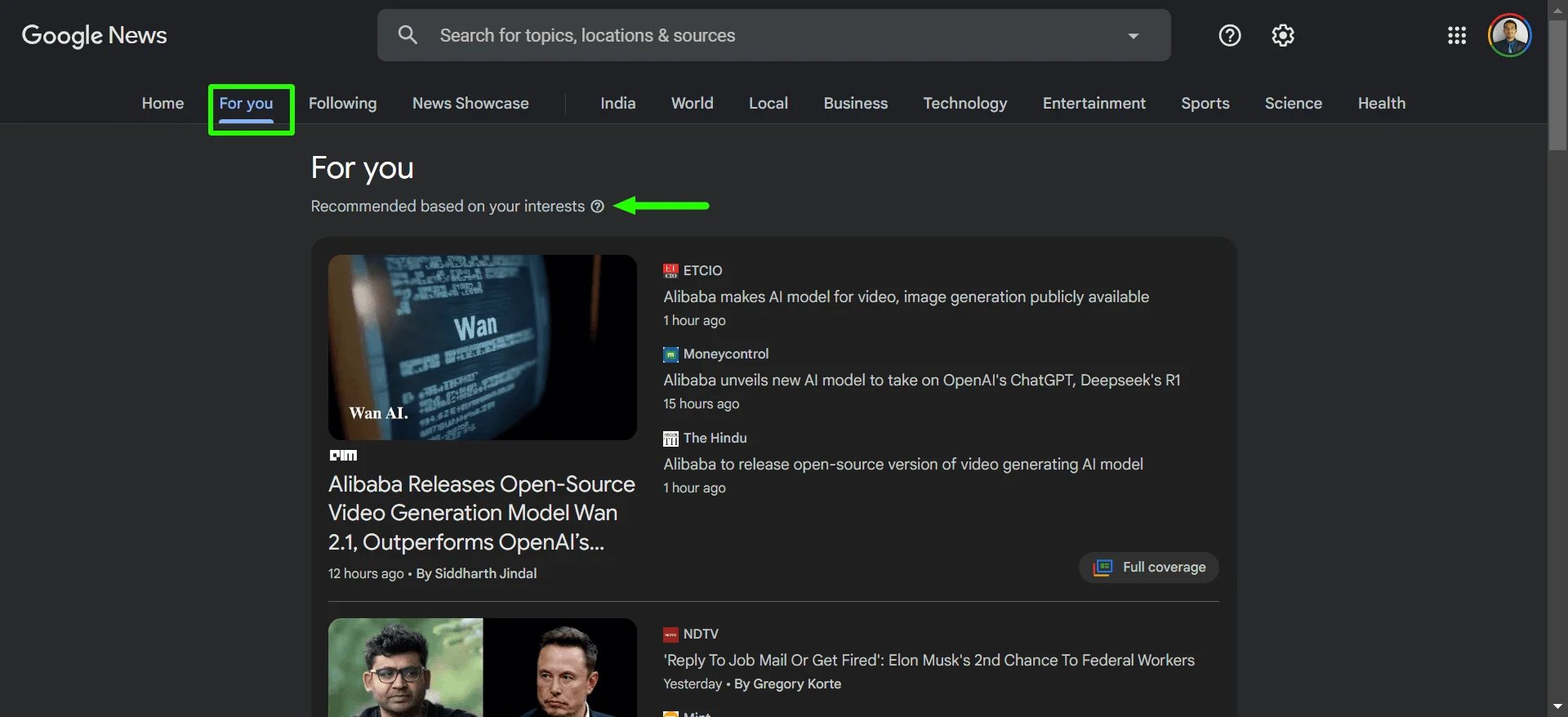The height and width of the screenshot is (717, 1568).
Task: Open the Science section
Action: coord(1293,103)
